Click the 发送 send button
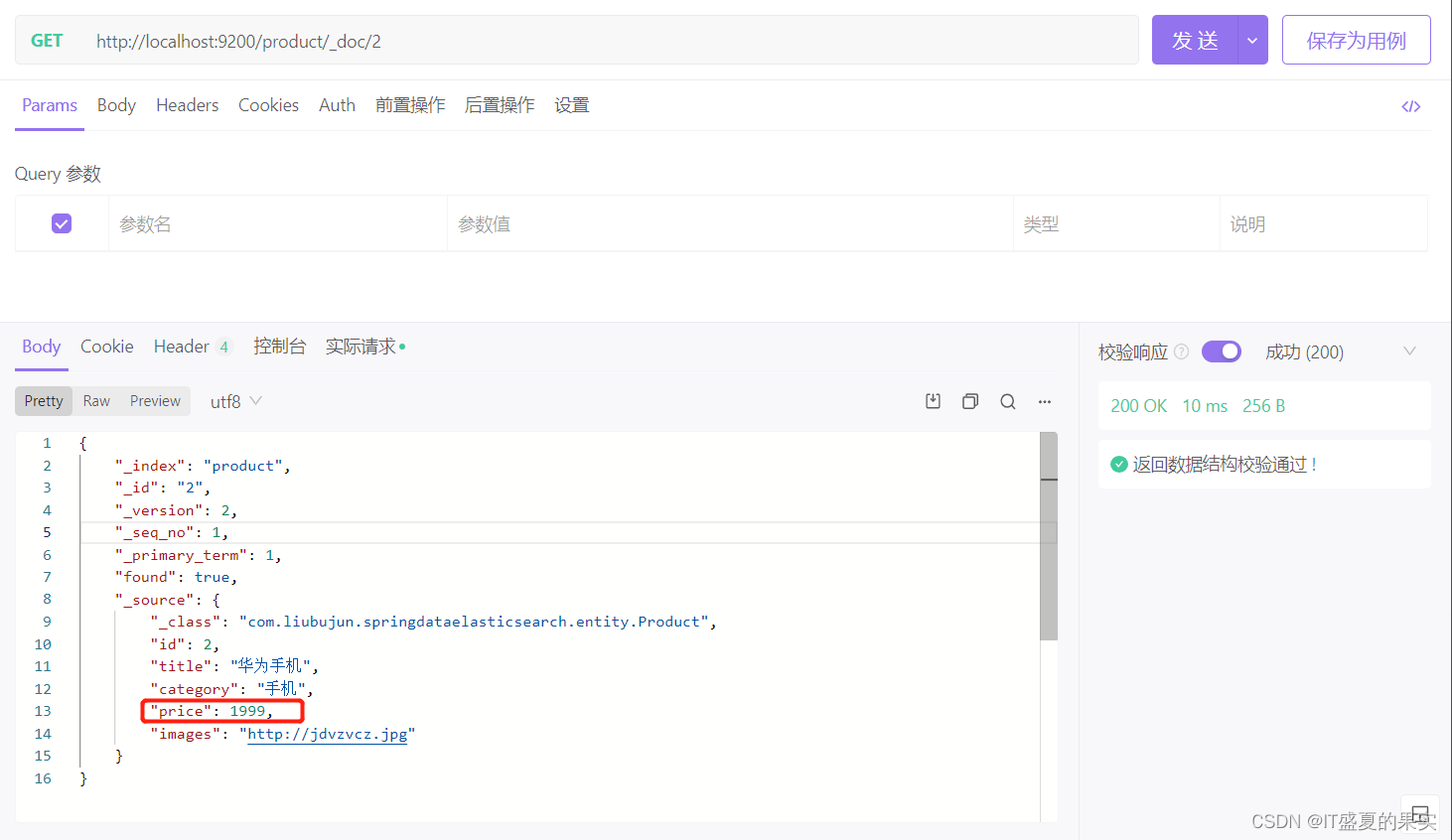The width and height of the screenshot is (1452, 840). point(1196,40)
